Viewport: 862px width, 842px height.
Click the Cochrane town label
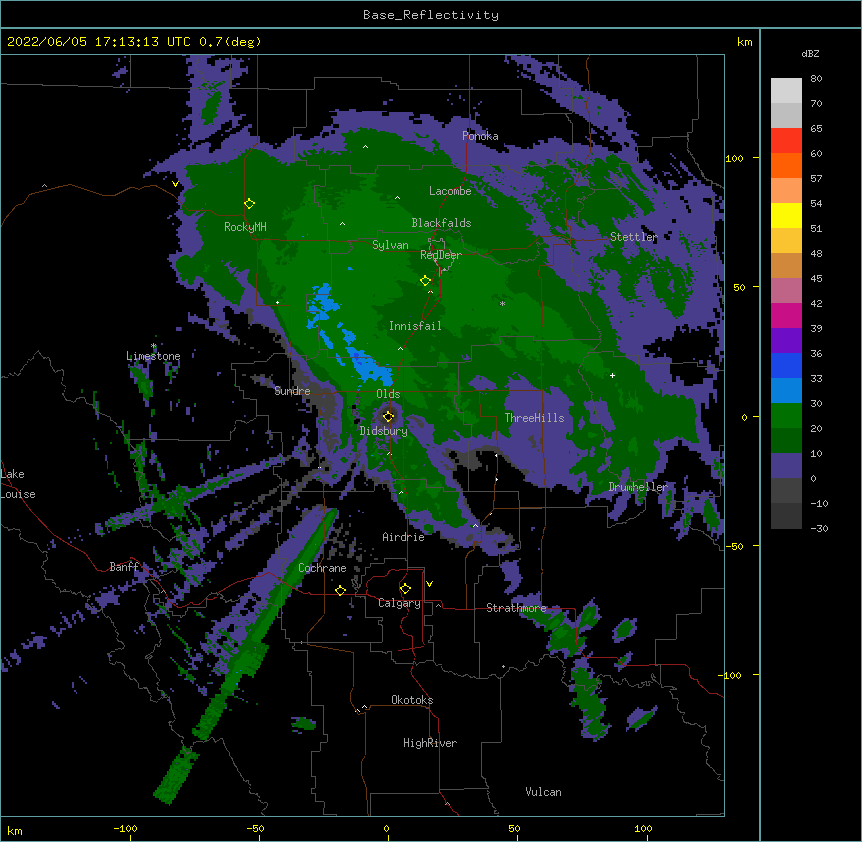pyautogui.click(x=322, y=568)
